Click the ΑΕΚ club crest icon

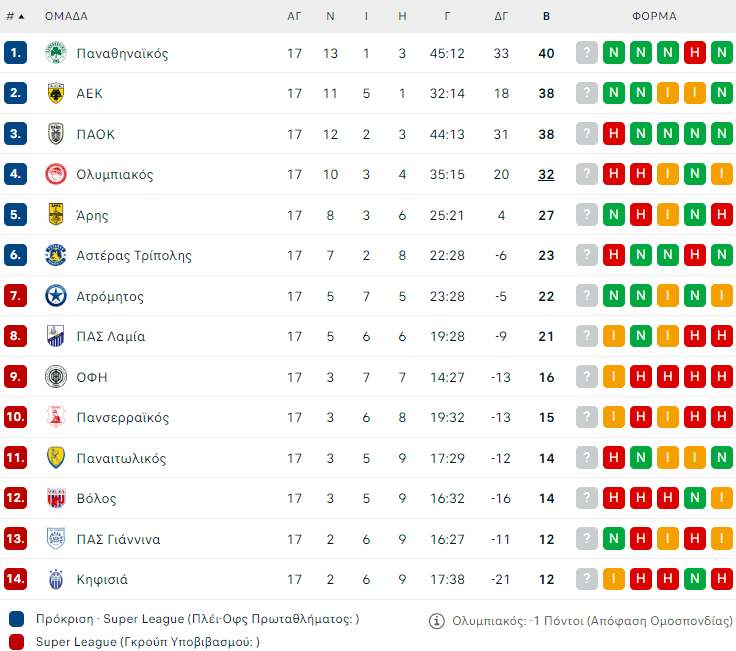click(x=56, y=93)
